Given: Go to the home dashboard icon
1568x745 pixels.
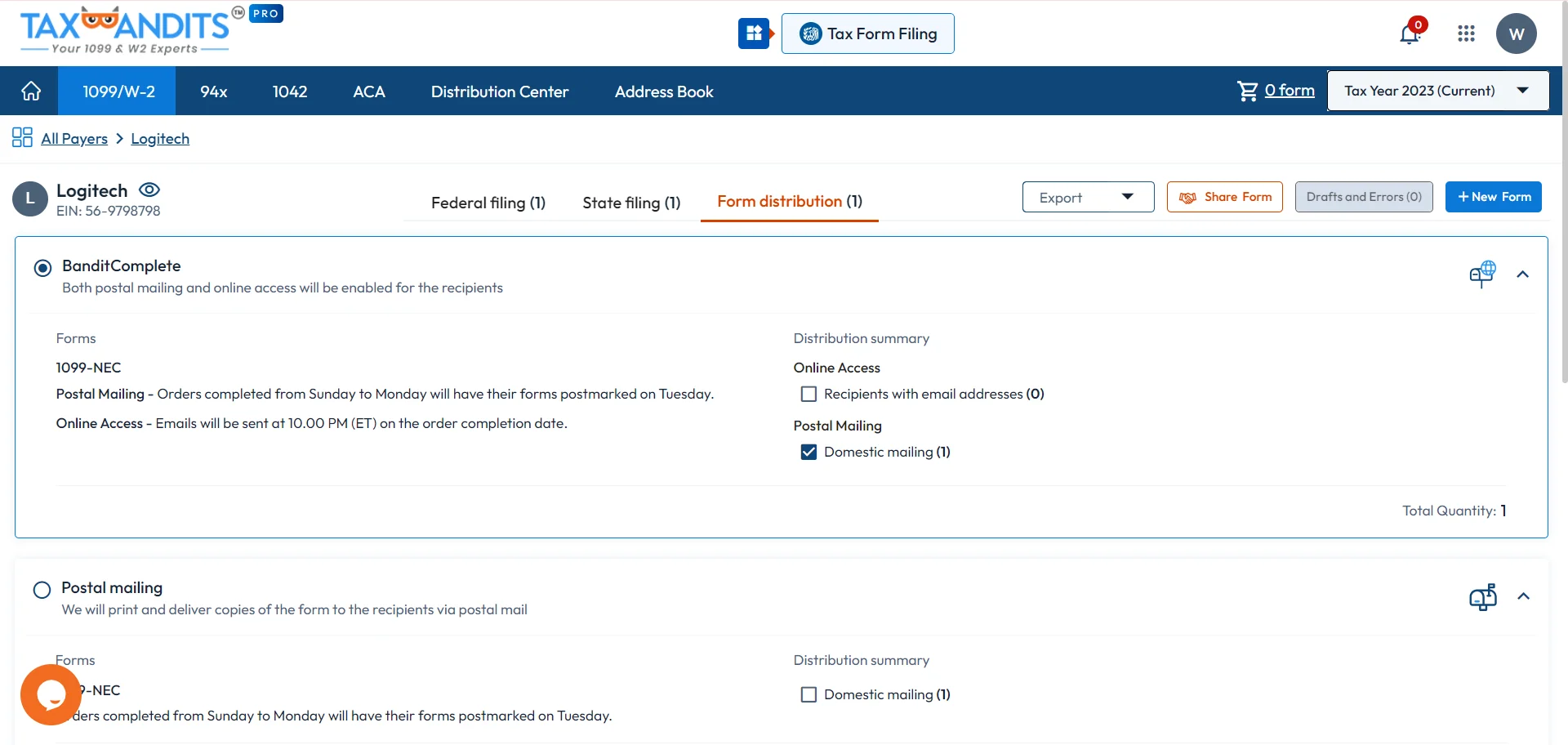Looking at the screenshot, I should coord(31,91).
